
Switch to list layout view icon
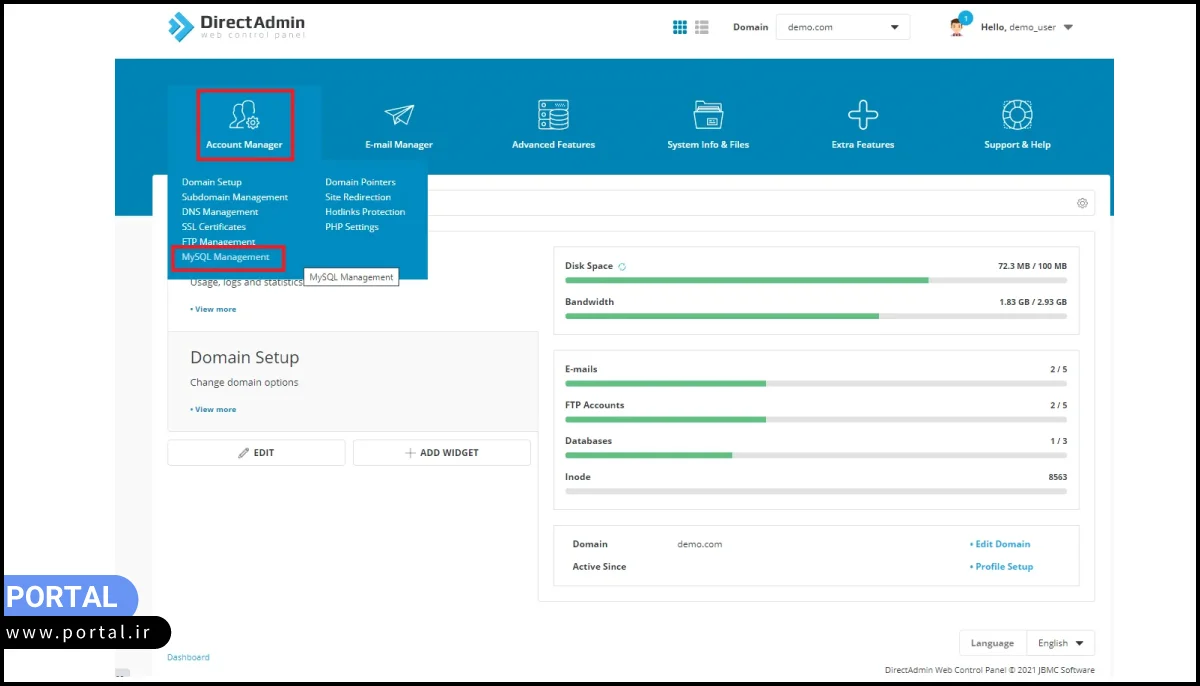coord(702,27)
